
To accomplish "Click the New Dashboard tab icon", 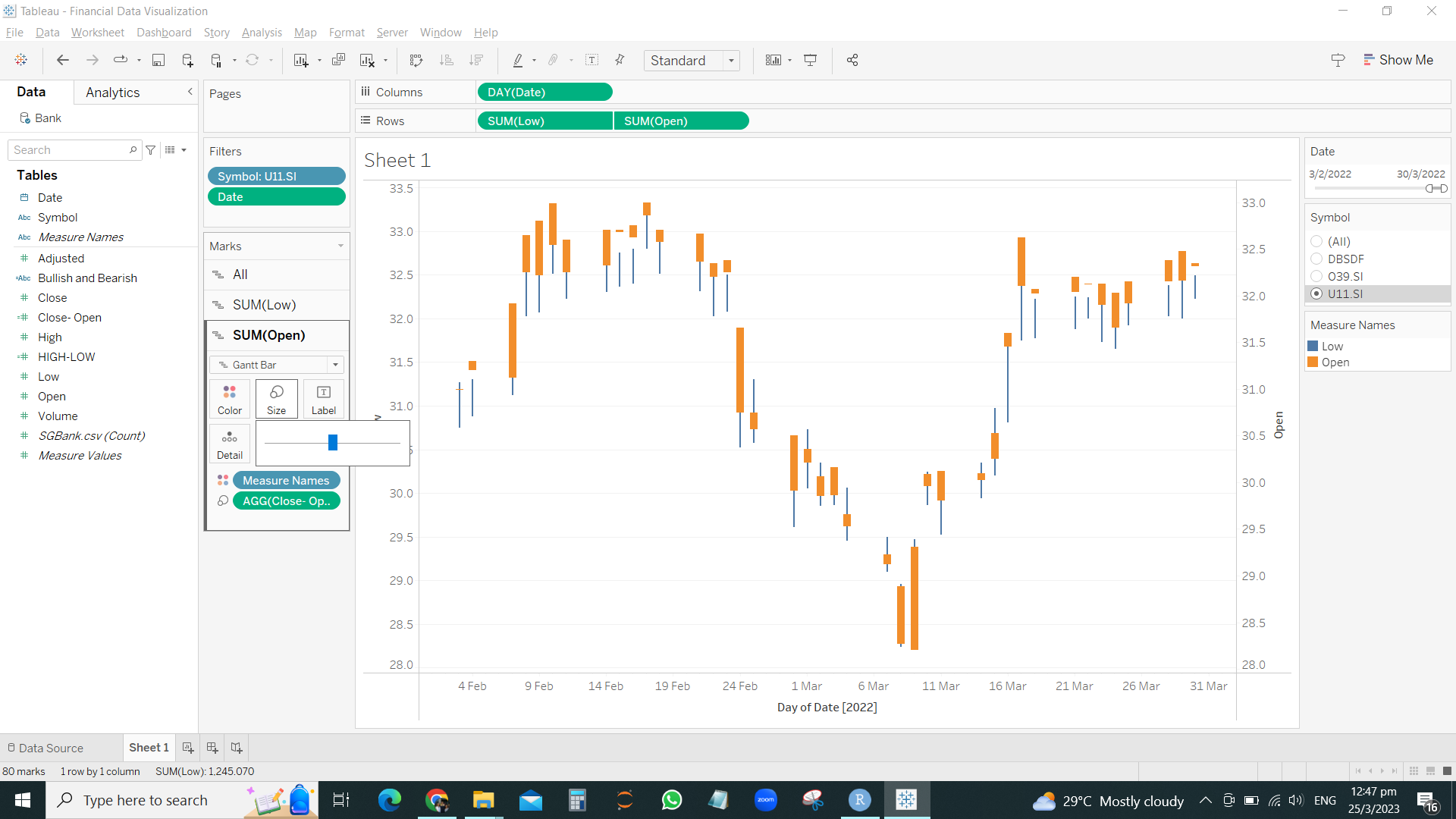I will pyautogui.click(x=212, y=748).
